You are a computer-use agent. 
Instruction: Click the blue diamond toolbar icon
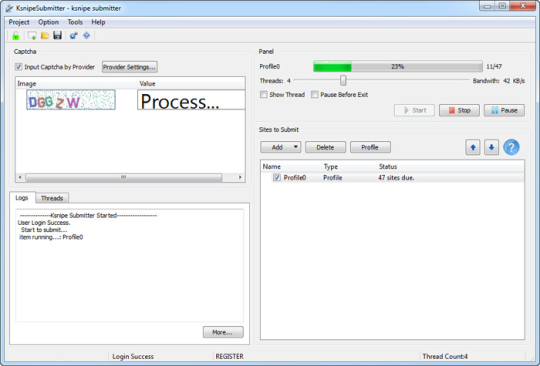(86, 35)
